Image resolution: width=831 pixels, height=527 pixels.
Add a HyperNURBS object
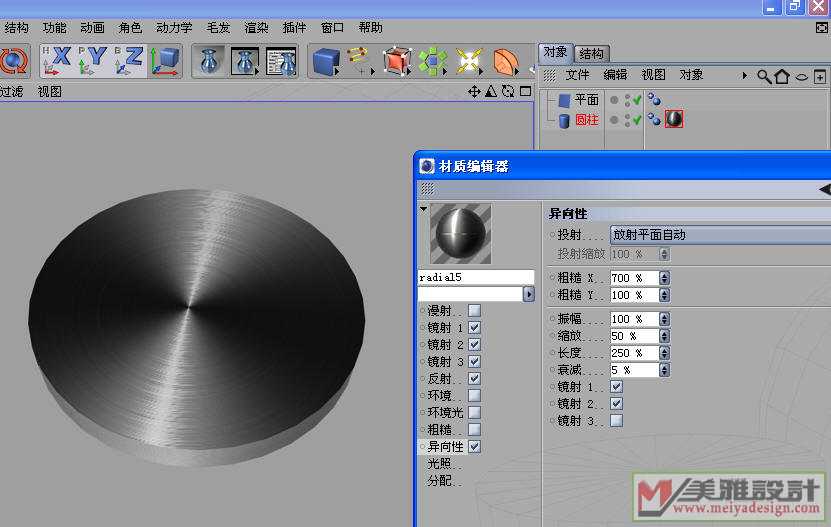396,62
